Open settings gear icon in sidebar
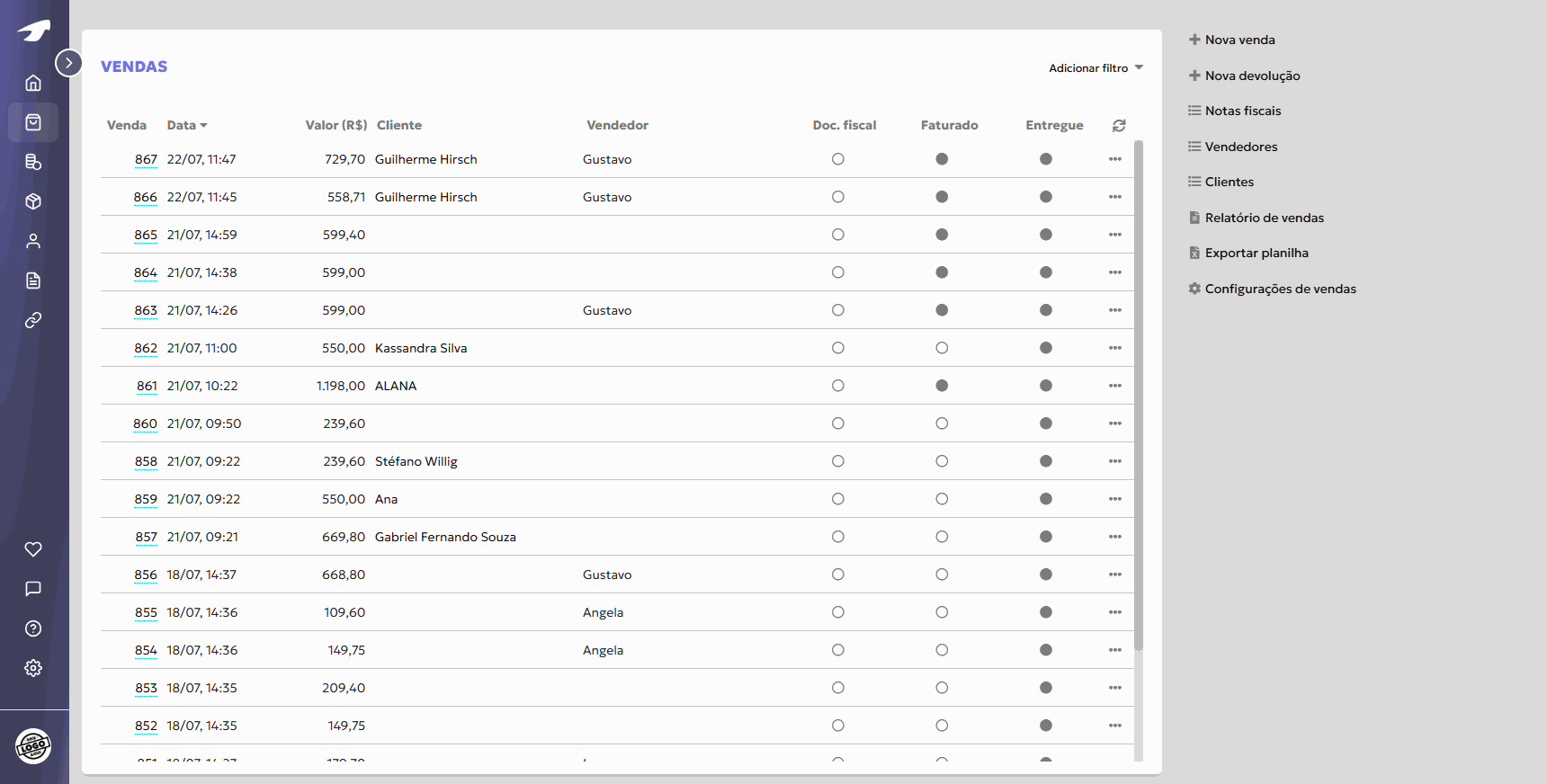The height and width of the screenshot is (784, 1547). coord(33,668)
